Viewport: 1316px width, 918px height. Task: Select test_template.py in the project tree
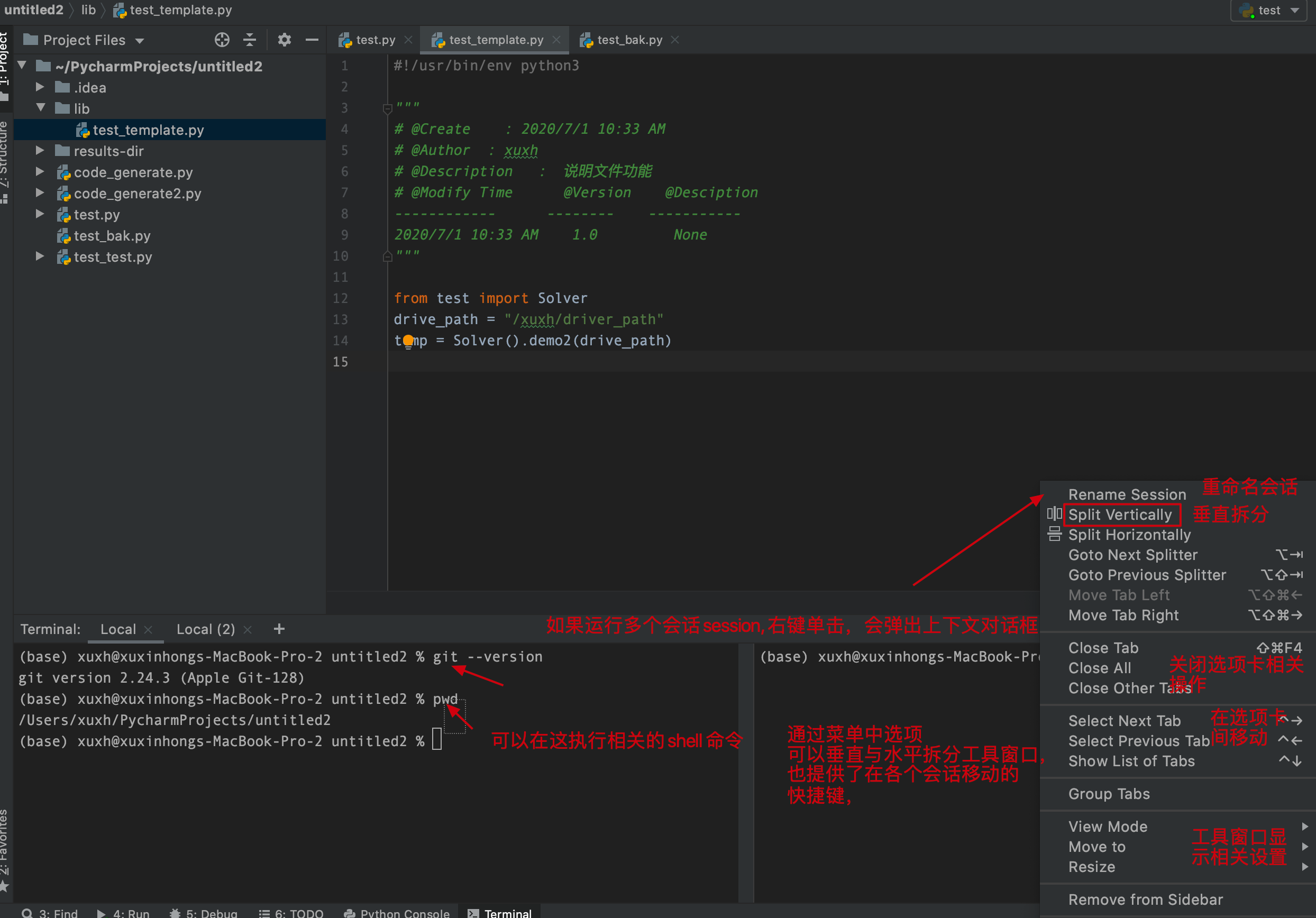170,130
